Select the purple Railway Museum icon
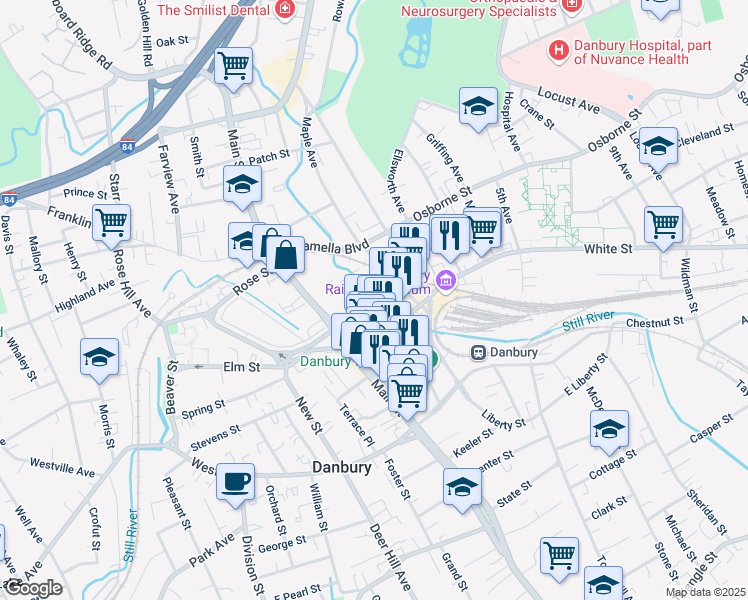Viewport: 748px width, 600px height. (x=446, y=280)
